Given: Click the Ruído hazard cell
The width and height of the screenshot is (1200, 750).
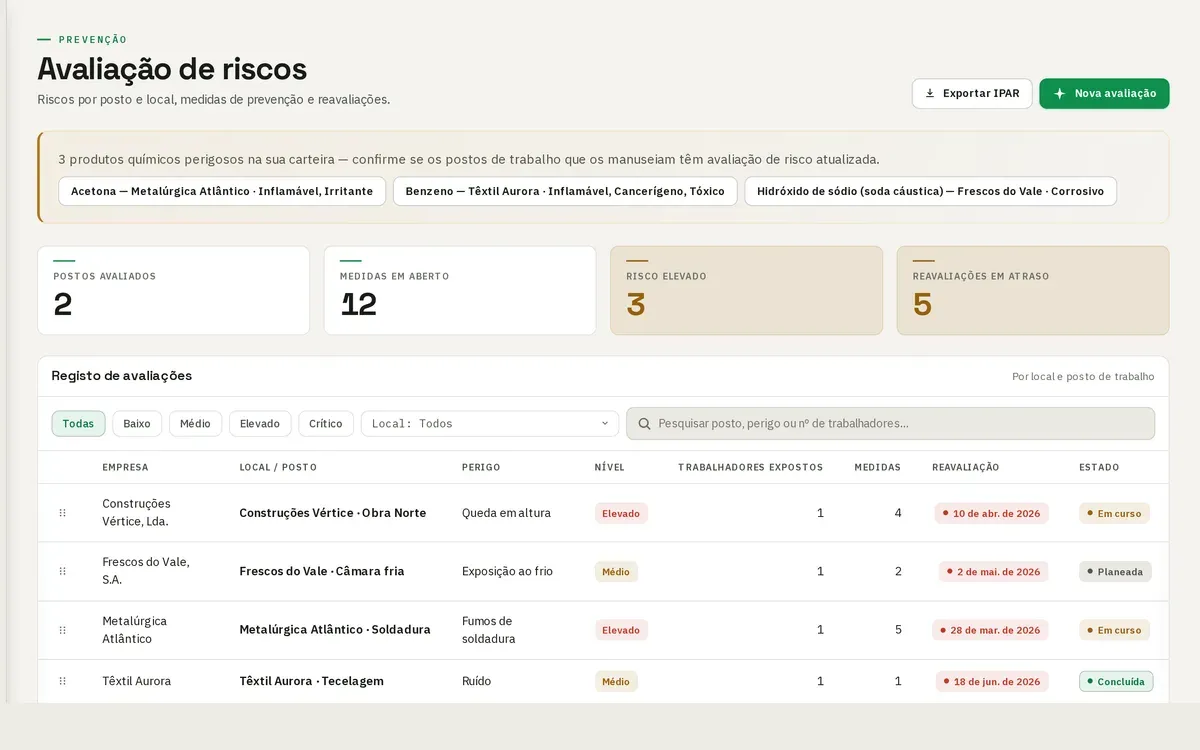Looking at the screenshot, I should (476, 681).
